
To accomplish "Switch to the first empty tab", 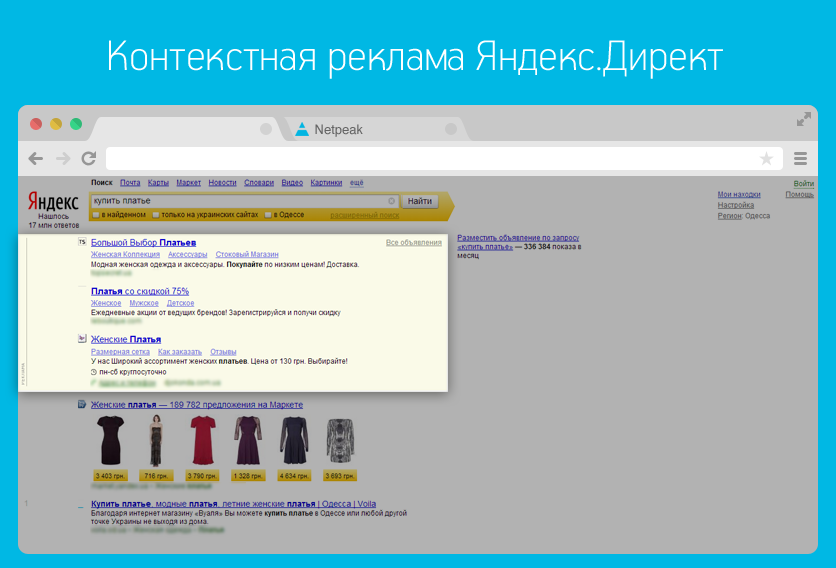I will pos(187,129).
